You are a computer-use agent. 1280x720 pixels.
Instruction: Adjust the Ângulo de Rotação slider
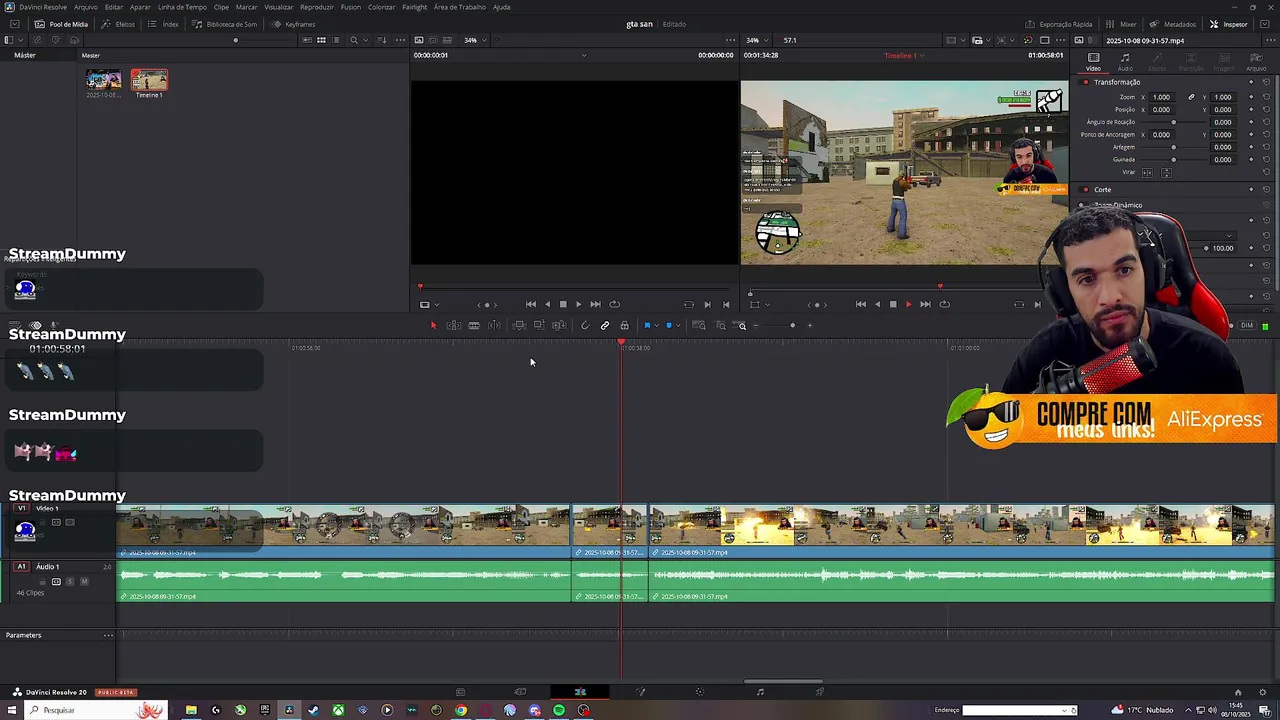point(1173,122)
